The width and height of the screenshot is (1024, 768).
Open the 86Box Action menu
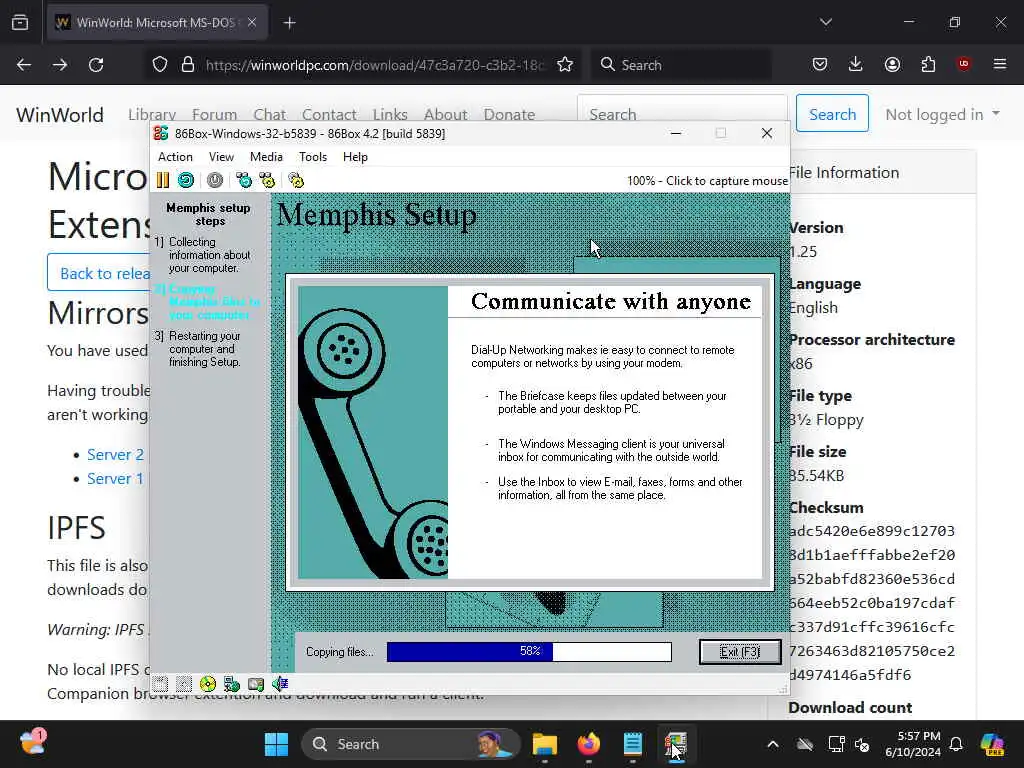coord(175,157)
